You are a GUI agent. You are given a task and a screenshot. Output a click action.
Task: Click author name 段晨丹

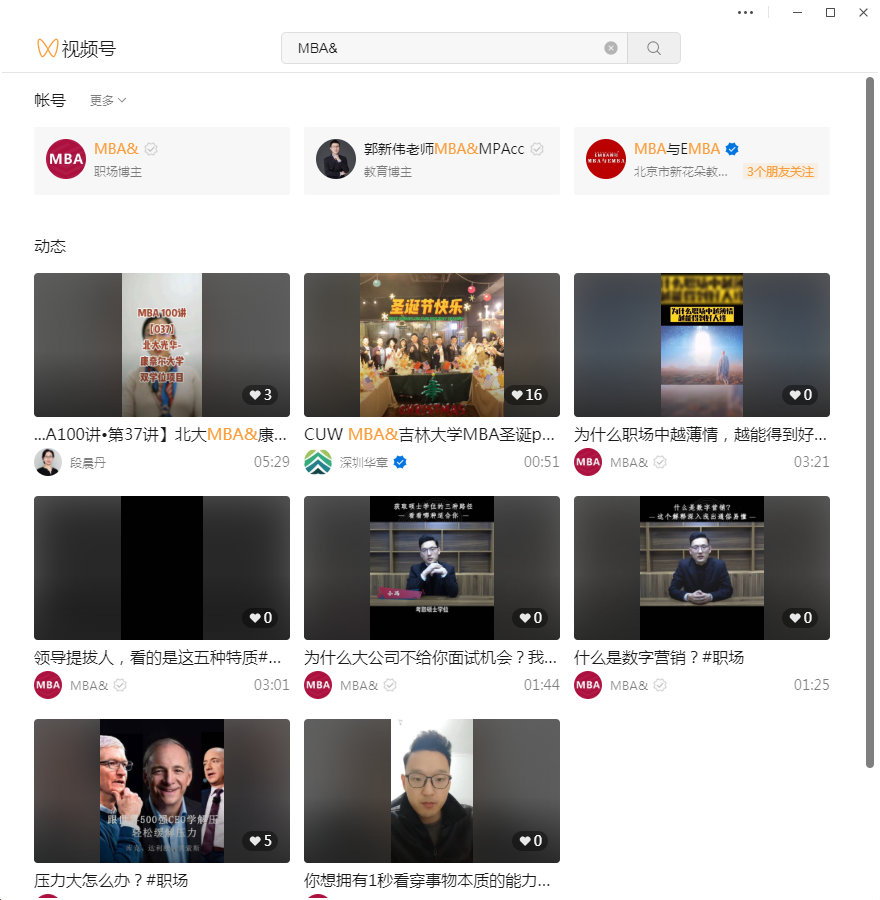point(88,463)
